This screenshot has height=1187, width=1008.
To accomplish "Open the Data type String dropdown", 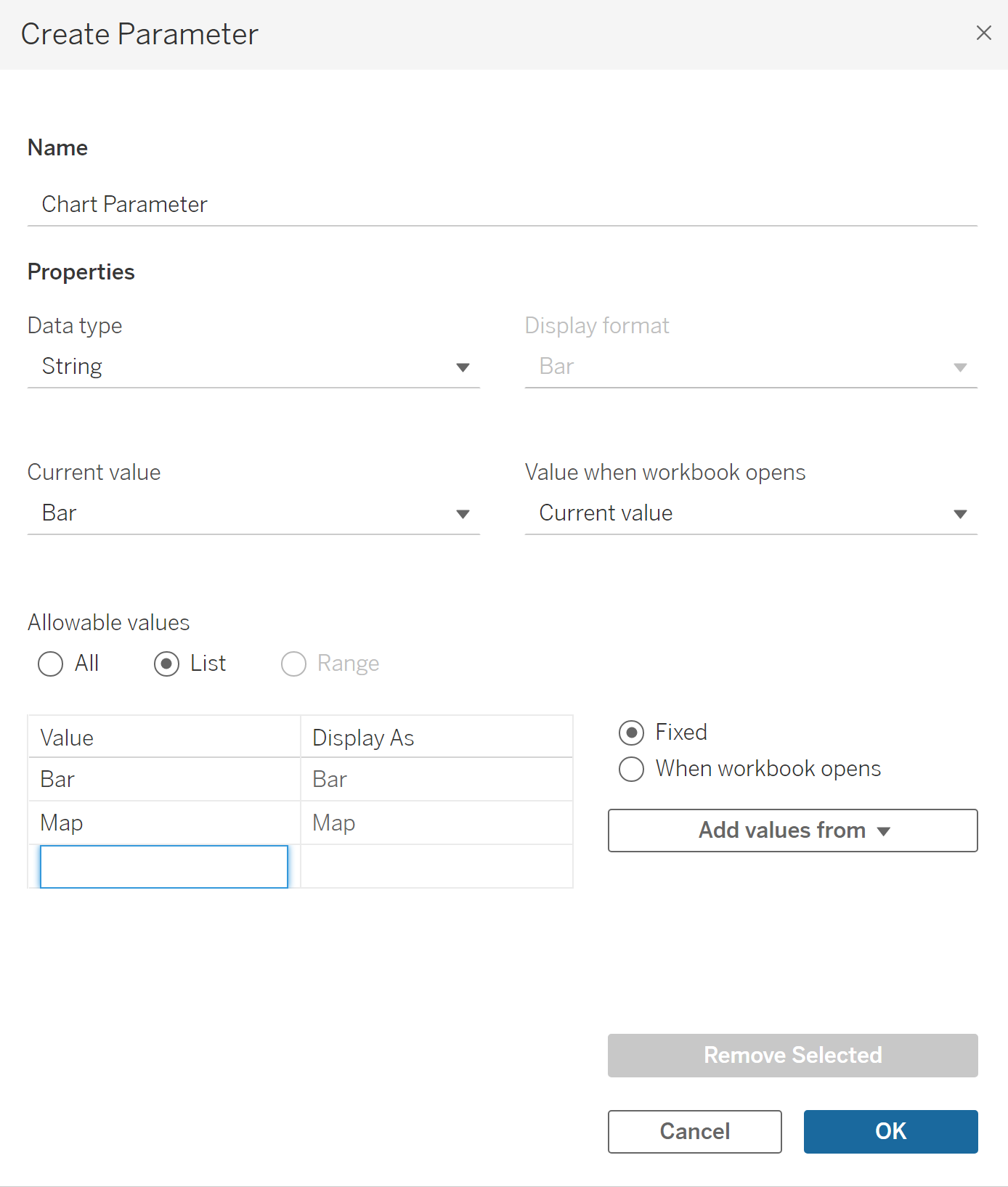I will [253, 367].
